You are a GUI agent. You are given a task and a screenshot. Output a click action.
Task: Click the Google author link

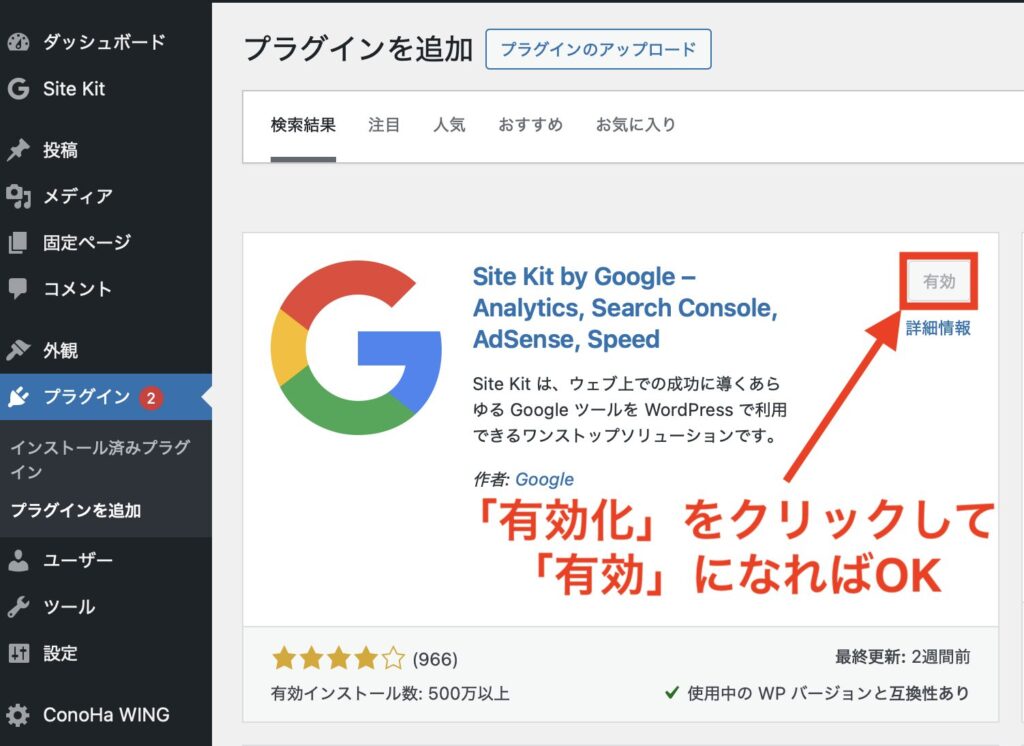point(544,479)
